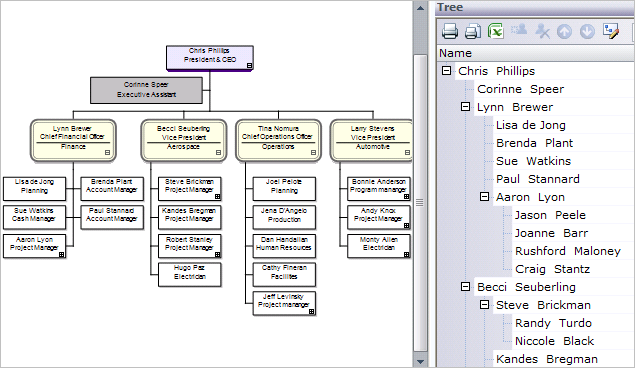Collapse the Chris Phillips tree node

446,71
